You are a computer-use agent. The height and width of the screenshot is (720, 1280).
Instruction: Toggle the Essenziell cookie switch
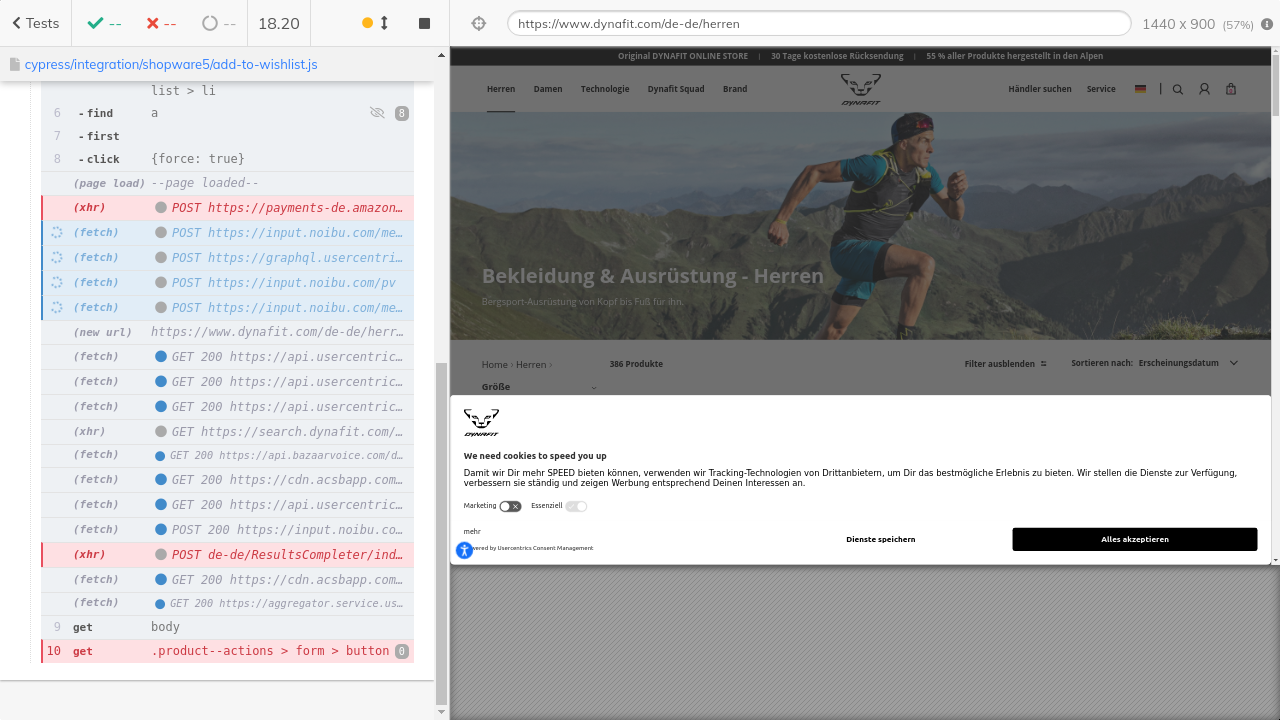[x=576, y=507]
